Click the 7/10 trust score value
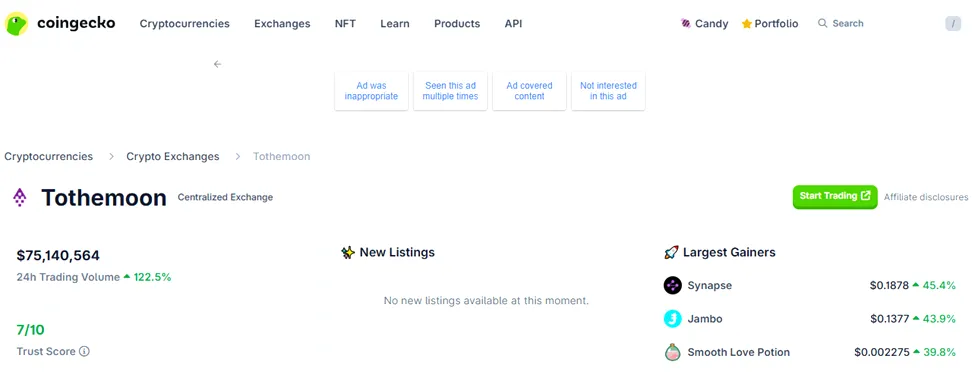The image size is (975, 387). click(x=30, y=330)
